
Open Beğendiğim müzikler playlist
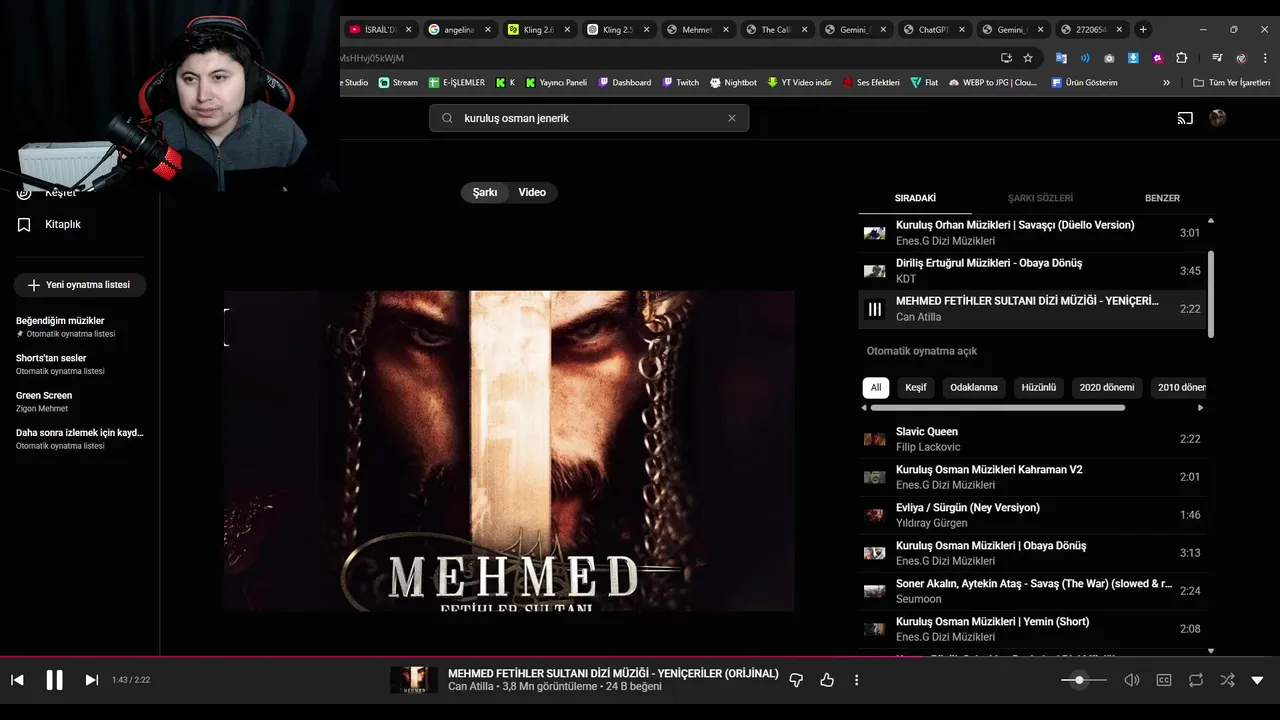(80, 327)
